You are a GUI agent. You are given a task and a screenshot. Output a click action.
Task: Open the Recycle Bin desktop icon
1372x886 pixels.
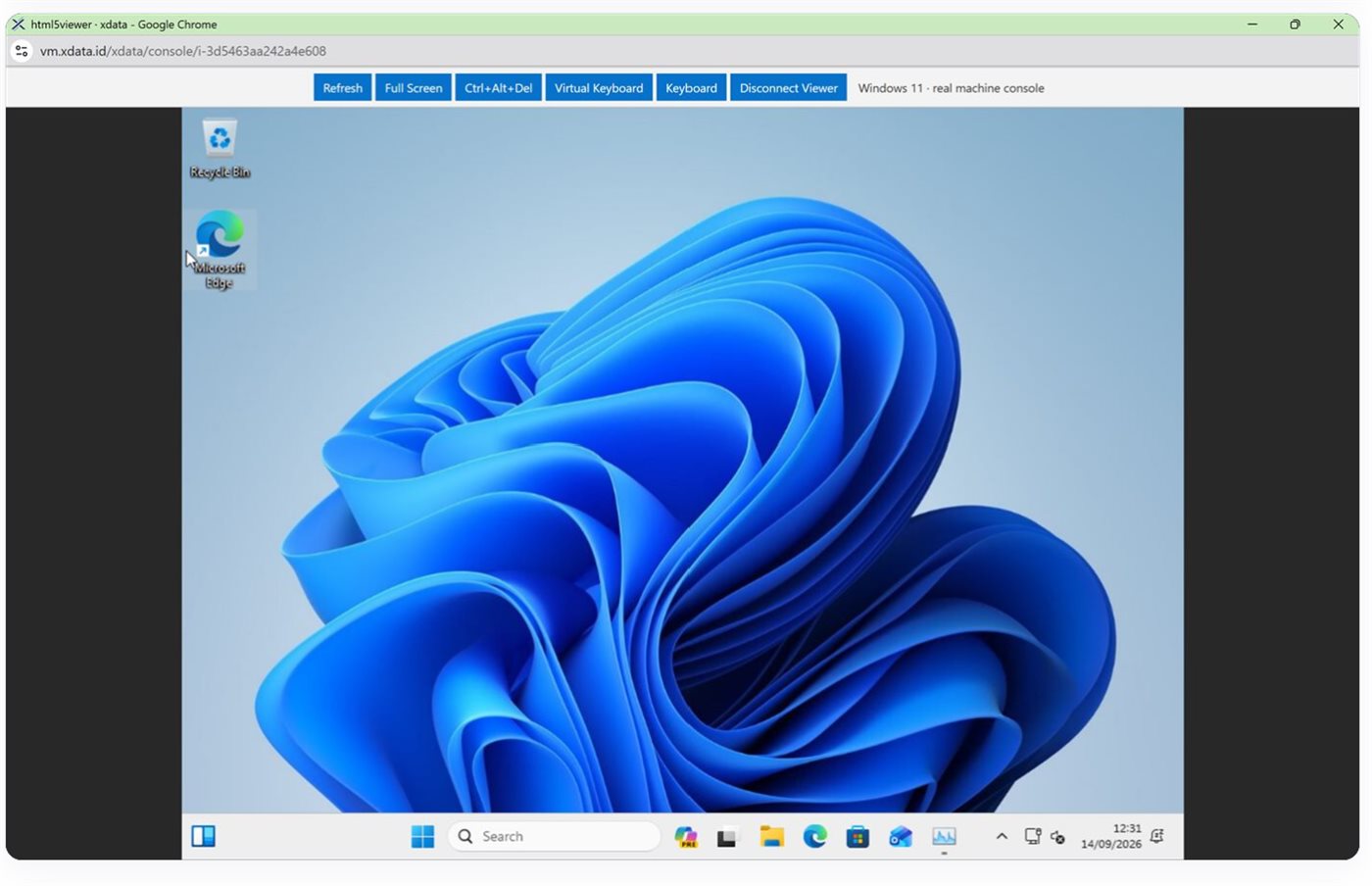(x=220, y=149)
